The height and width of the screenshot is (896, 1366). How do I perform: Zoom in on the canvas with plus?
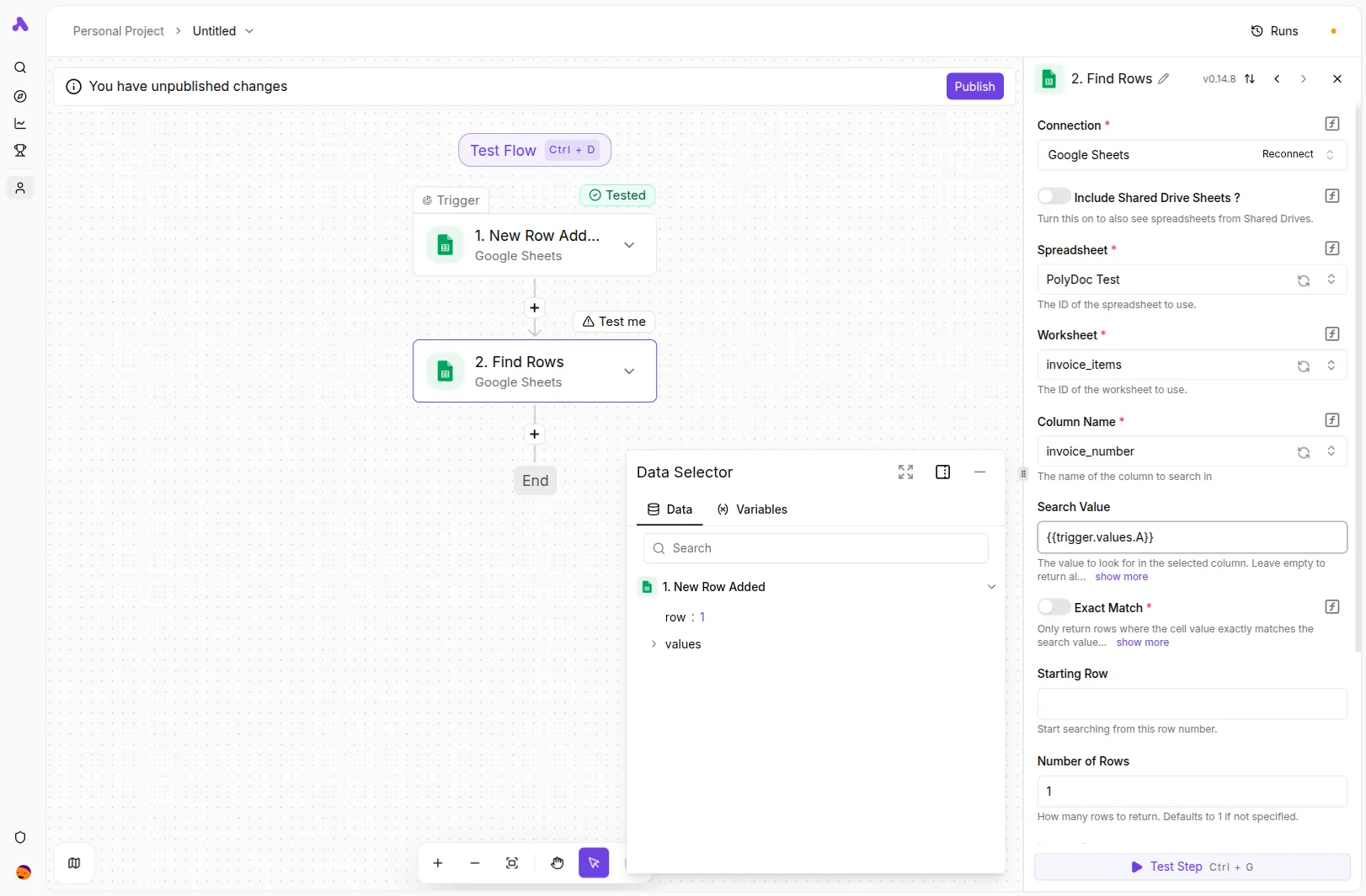438,863
